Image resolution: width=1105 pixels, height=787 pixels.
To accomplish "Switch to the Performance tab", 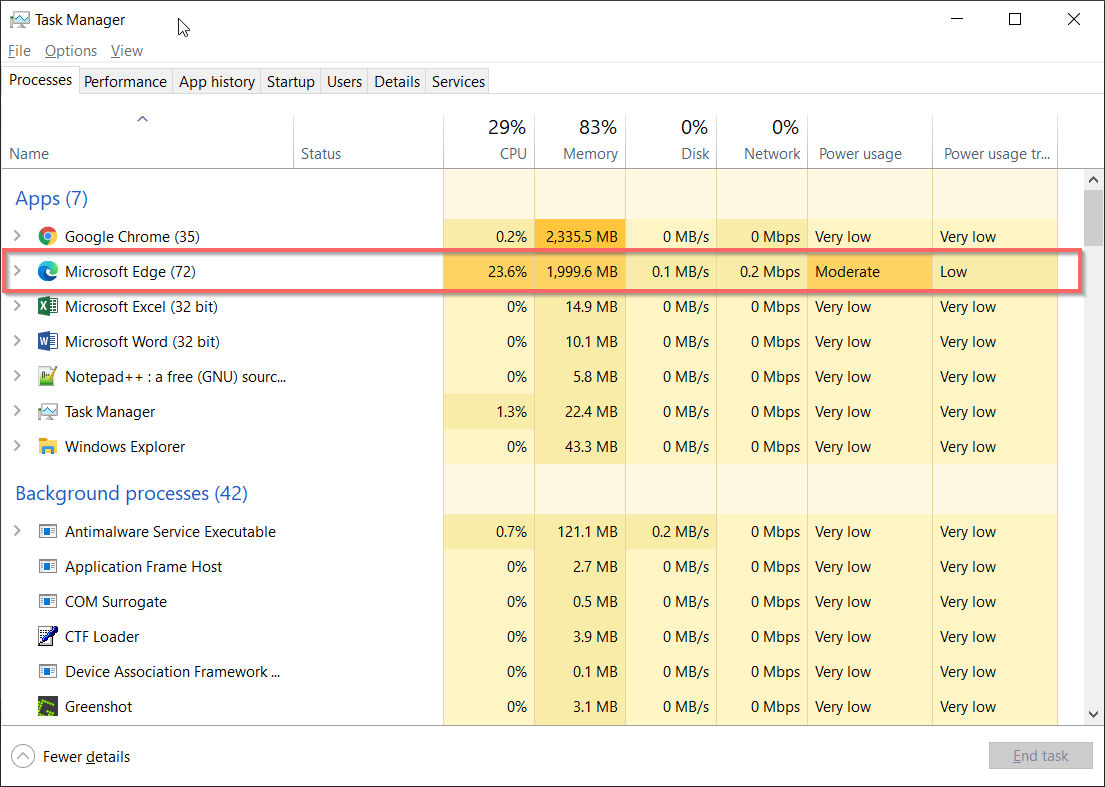I will [125, 82].
